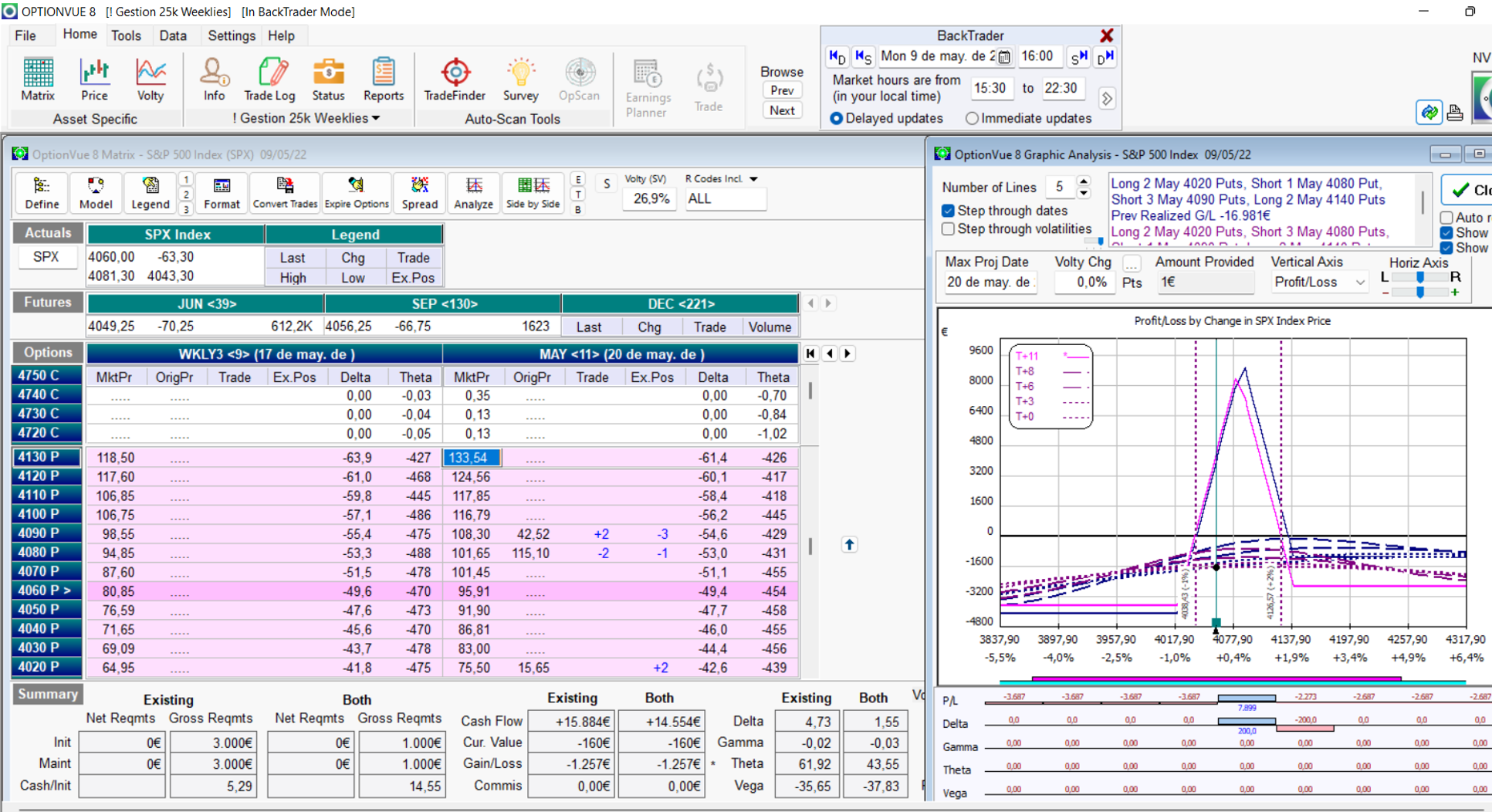Open the R Codes Incl. dropdown

pyautogui.click(x=753, y=179)
